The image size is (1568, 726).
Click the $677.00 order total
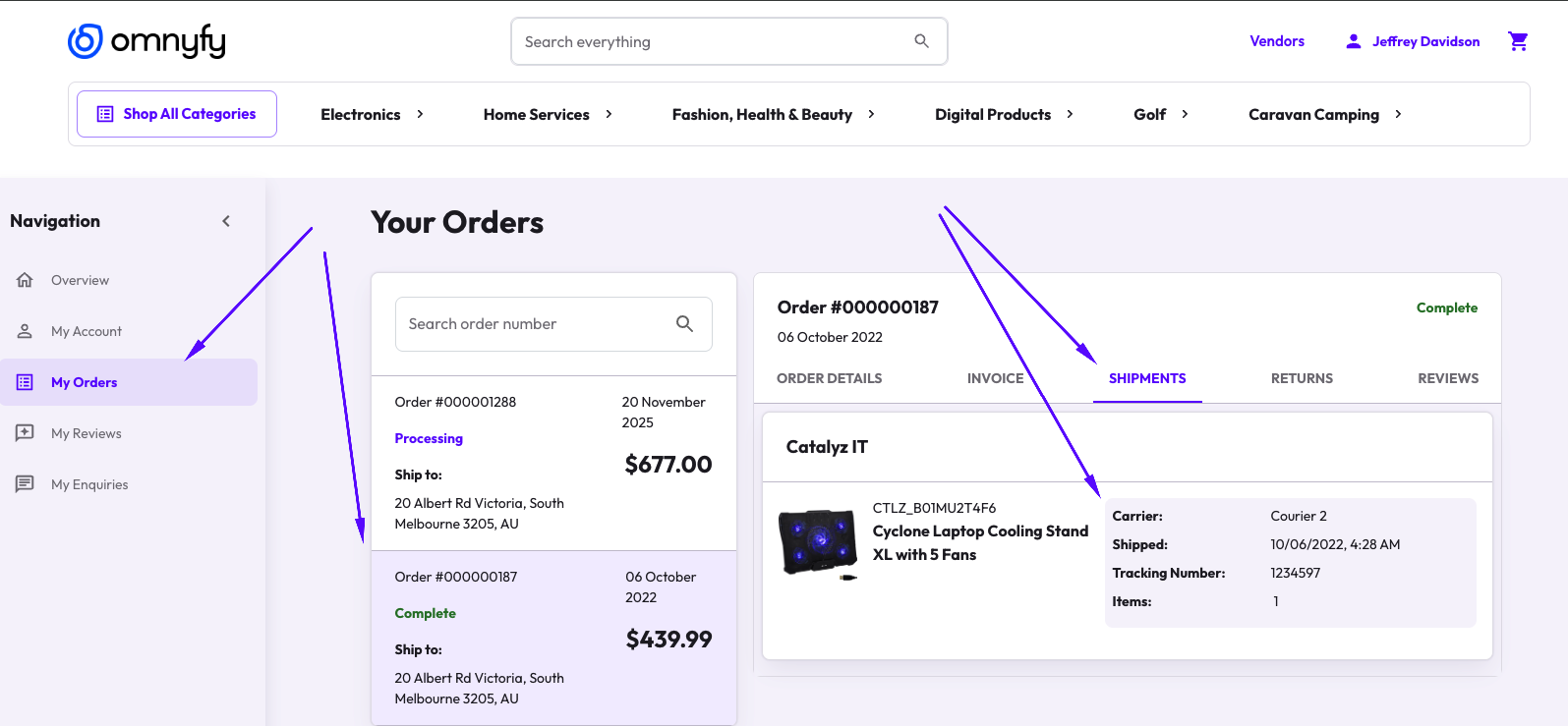tap(668, 465)
